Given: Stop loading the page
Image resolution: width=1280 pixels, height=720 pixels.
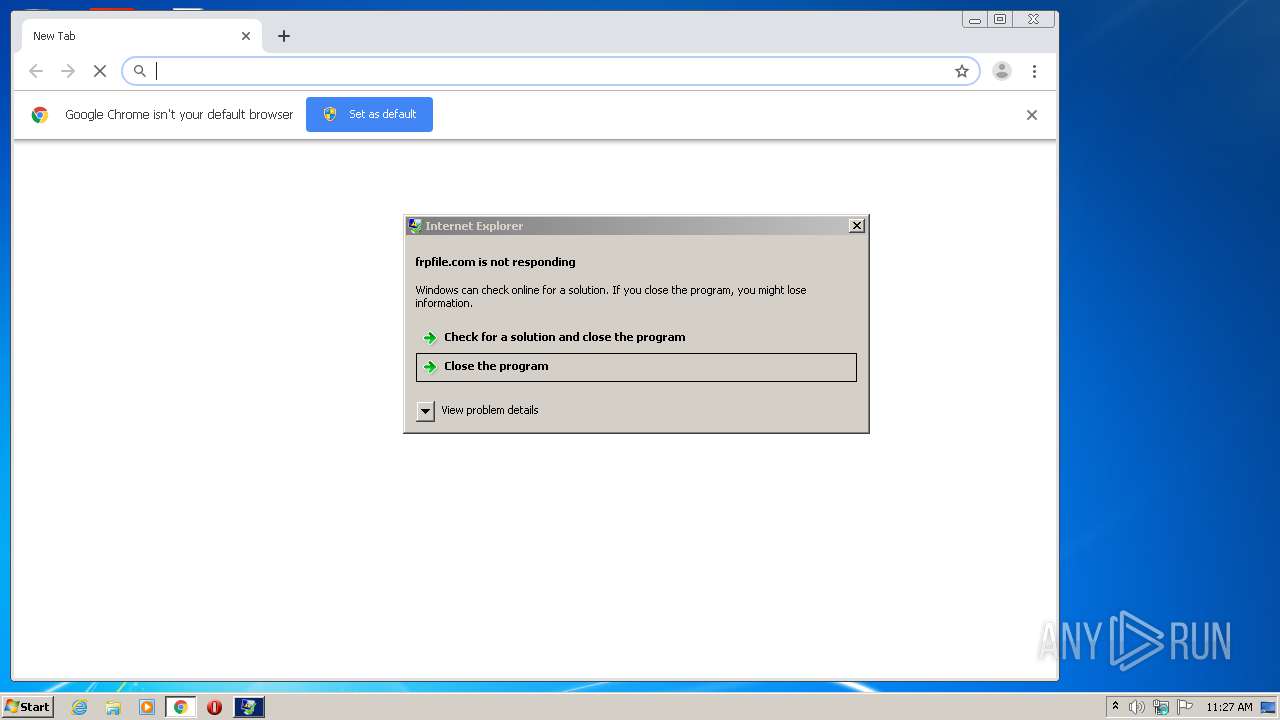Looking at the screenshot, I should 100,71.
